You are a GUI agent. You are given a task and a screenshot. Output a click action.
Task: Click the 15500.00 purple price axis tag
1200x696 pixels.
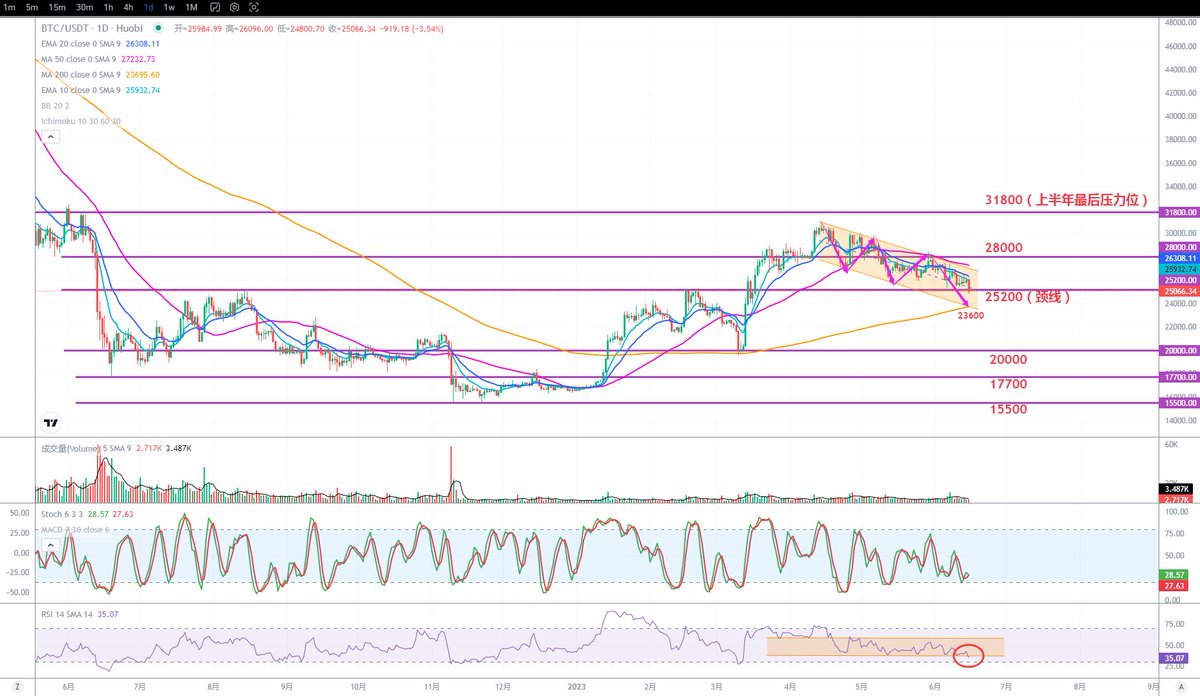click(1178, 403)
